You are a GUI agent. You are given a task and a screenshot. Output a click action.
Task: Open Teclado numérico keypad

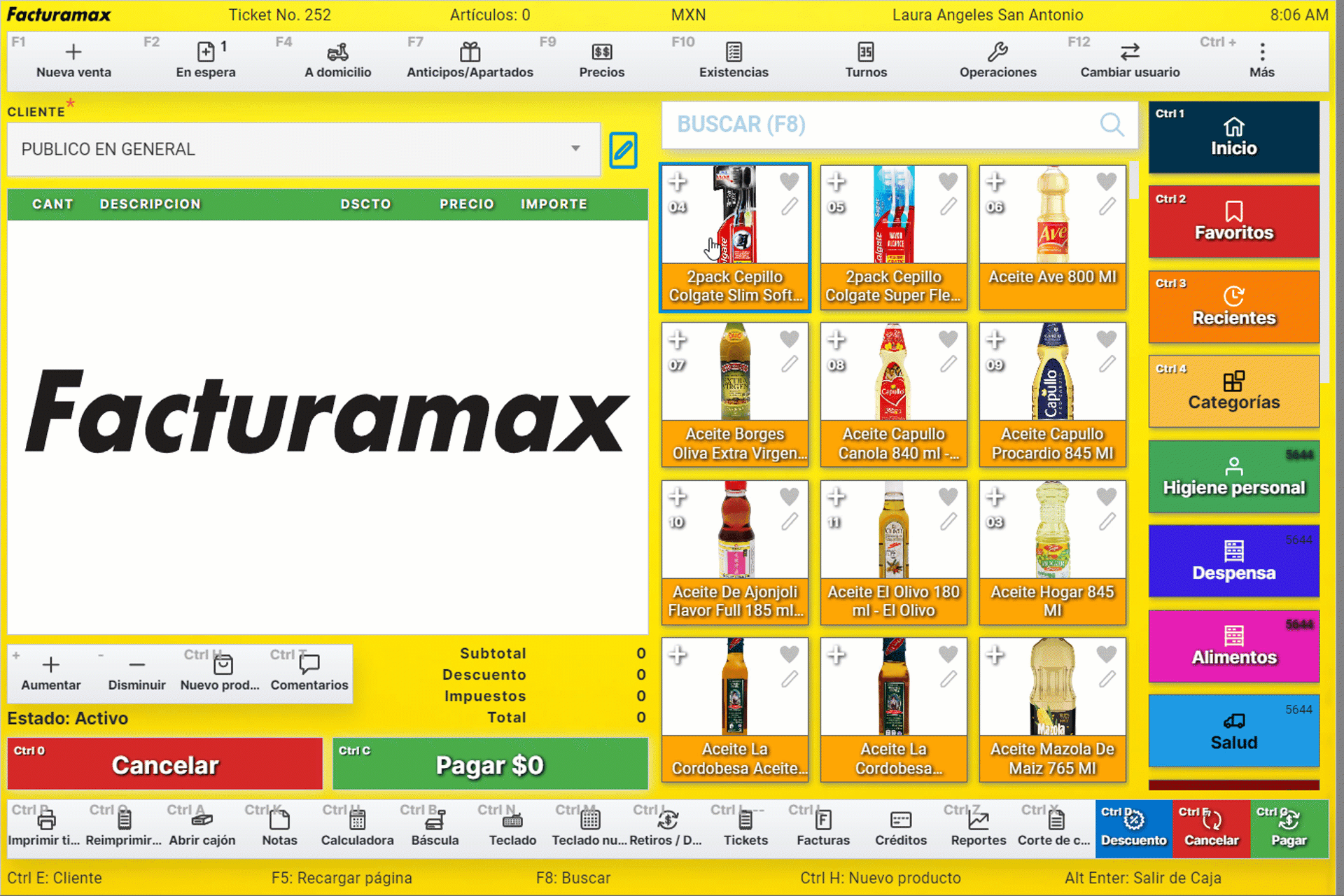(x=590, y=827)
